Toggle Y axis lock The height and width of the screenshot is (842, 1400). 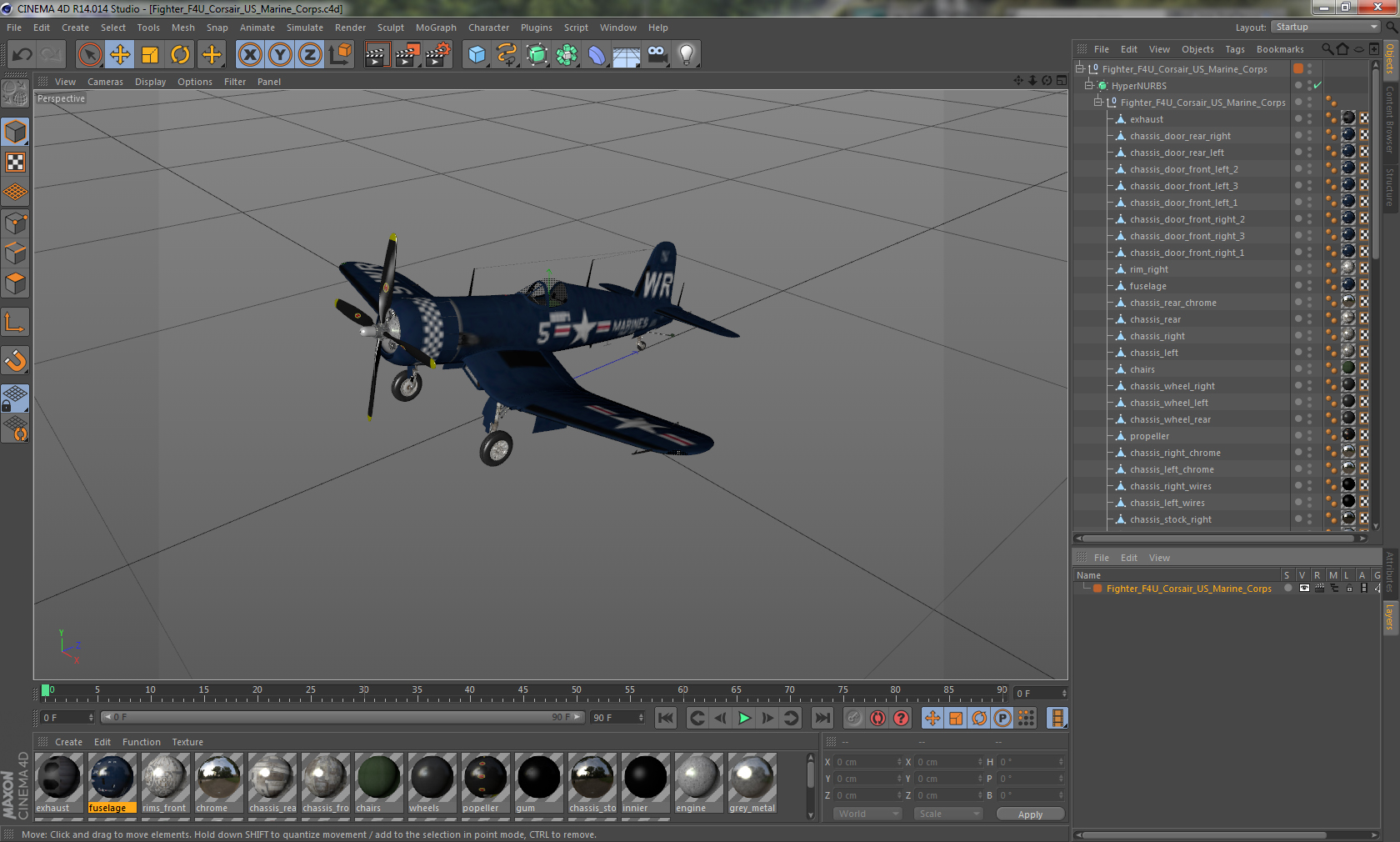pyautogui.click(x=280, y=55)
